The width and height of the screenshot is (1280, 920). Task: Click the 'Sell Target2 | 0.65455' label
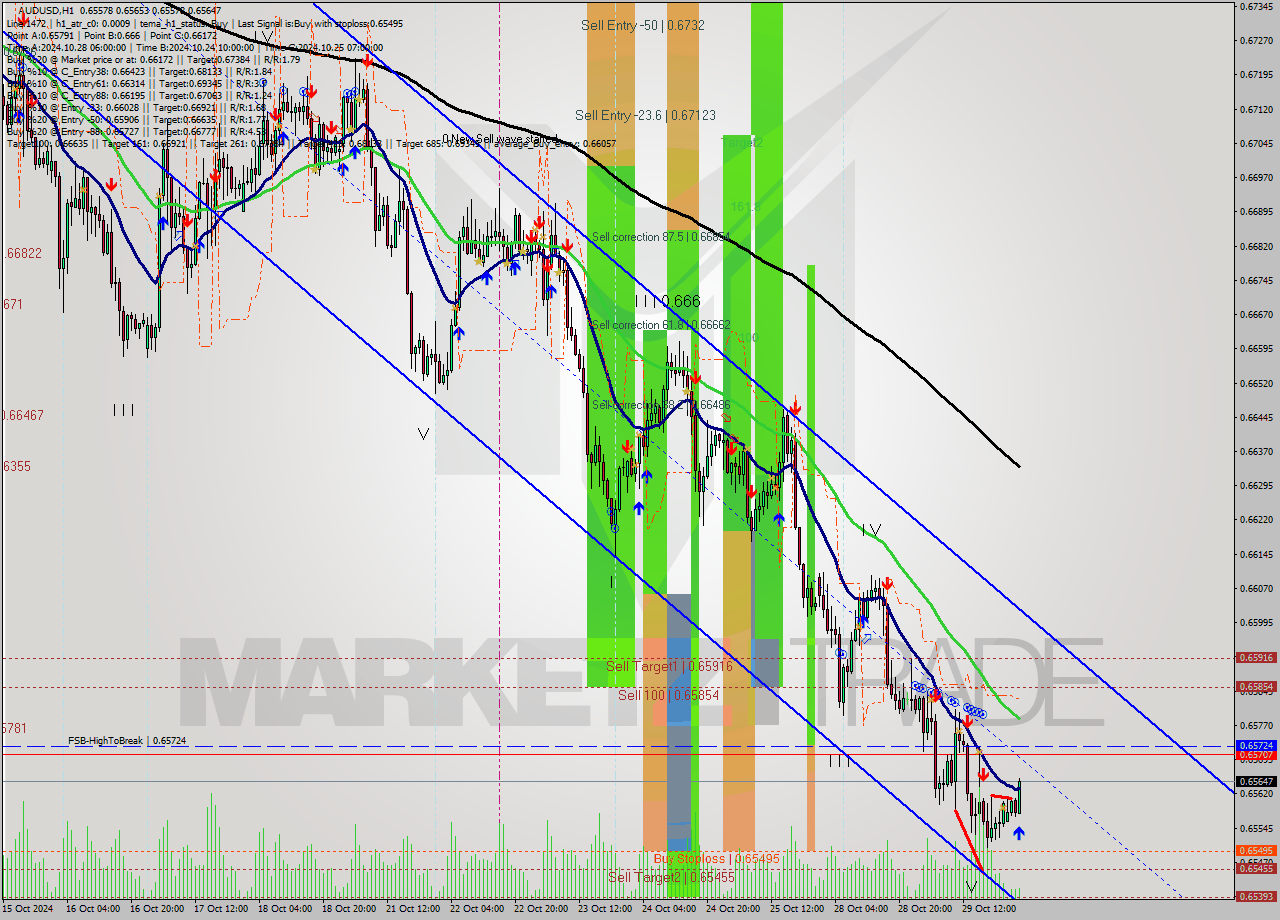click(x=672, y=877)
